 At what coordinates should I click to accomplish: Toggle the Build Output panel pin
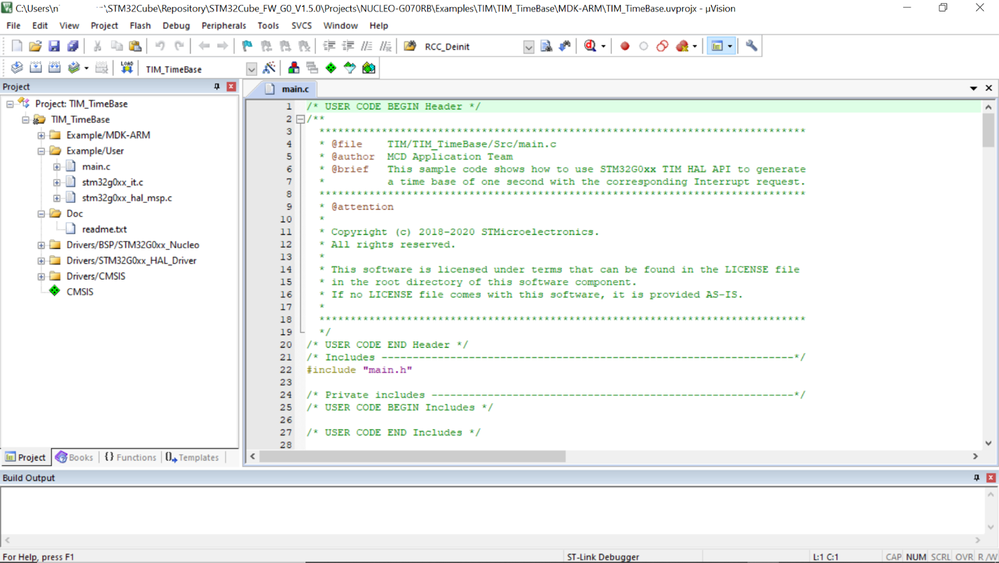coord(977,478)
